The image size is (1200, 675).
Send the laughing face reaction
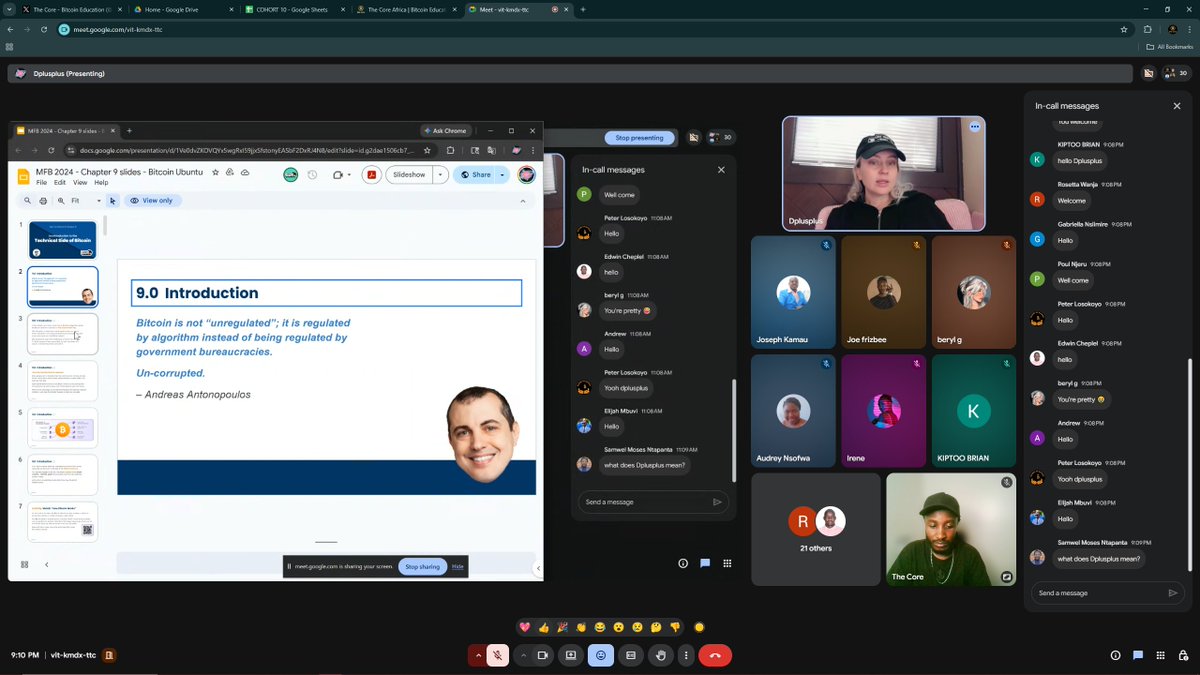click(600, 627)
